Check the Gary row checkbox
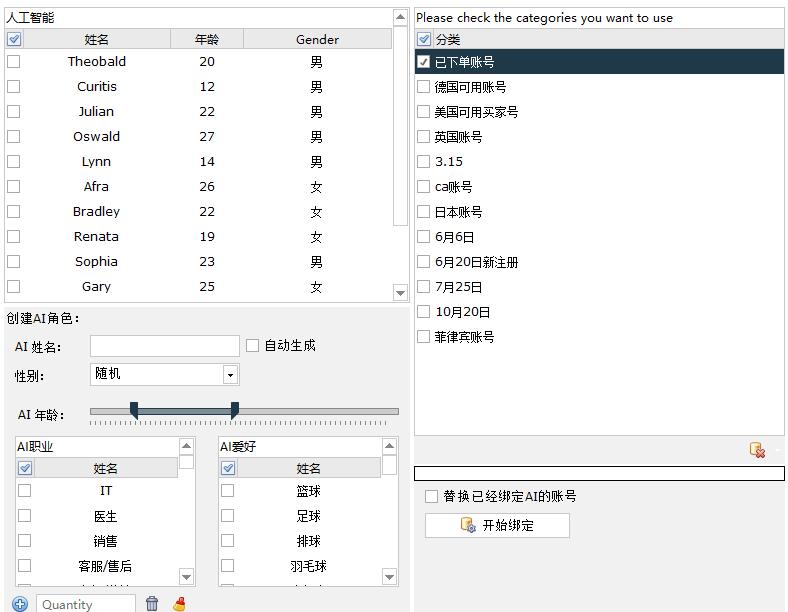Image resolution: width=788 pixels, height=612 pixels. click(14, 286)
